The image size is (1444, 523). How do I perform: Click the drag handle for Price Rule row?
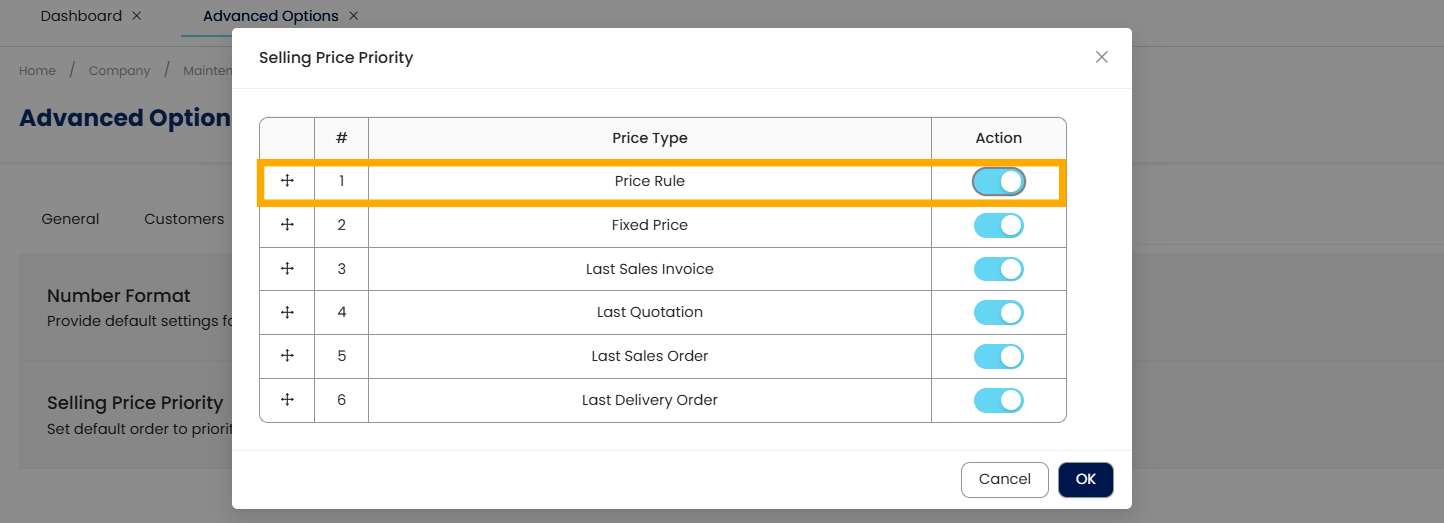click(x=287, y=181)
